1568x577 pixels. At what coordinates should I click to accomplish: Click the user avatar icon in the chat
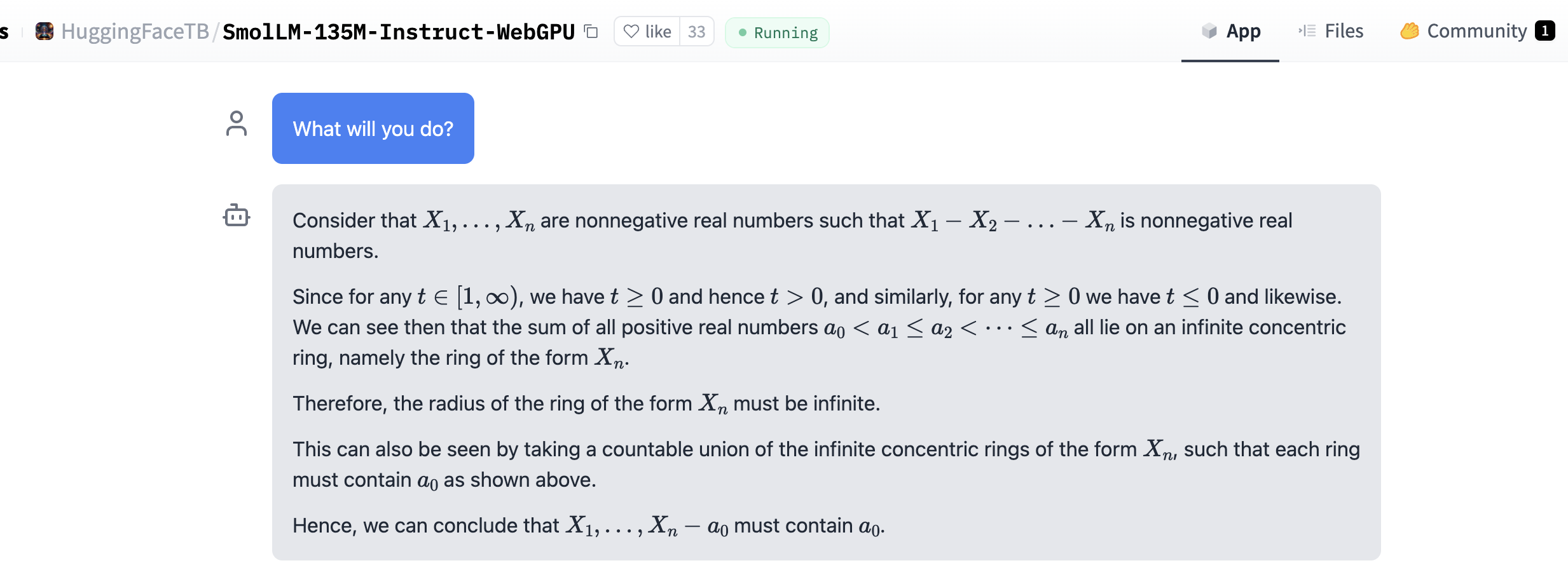(x=237, y=124)
